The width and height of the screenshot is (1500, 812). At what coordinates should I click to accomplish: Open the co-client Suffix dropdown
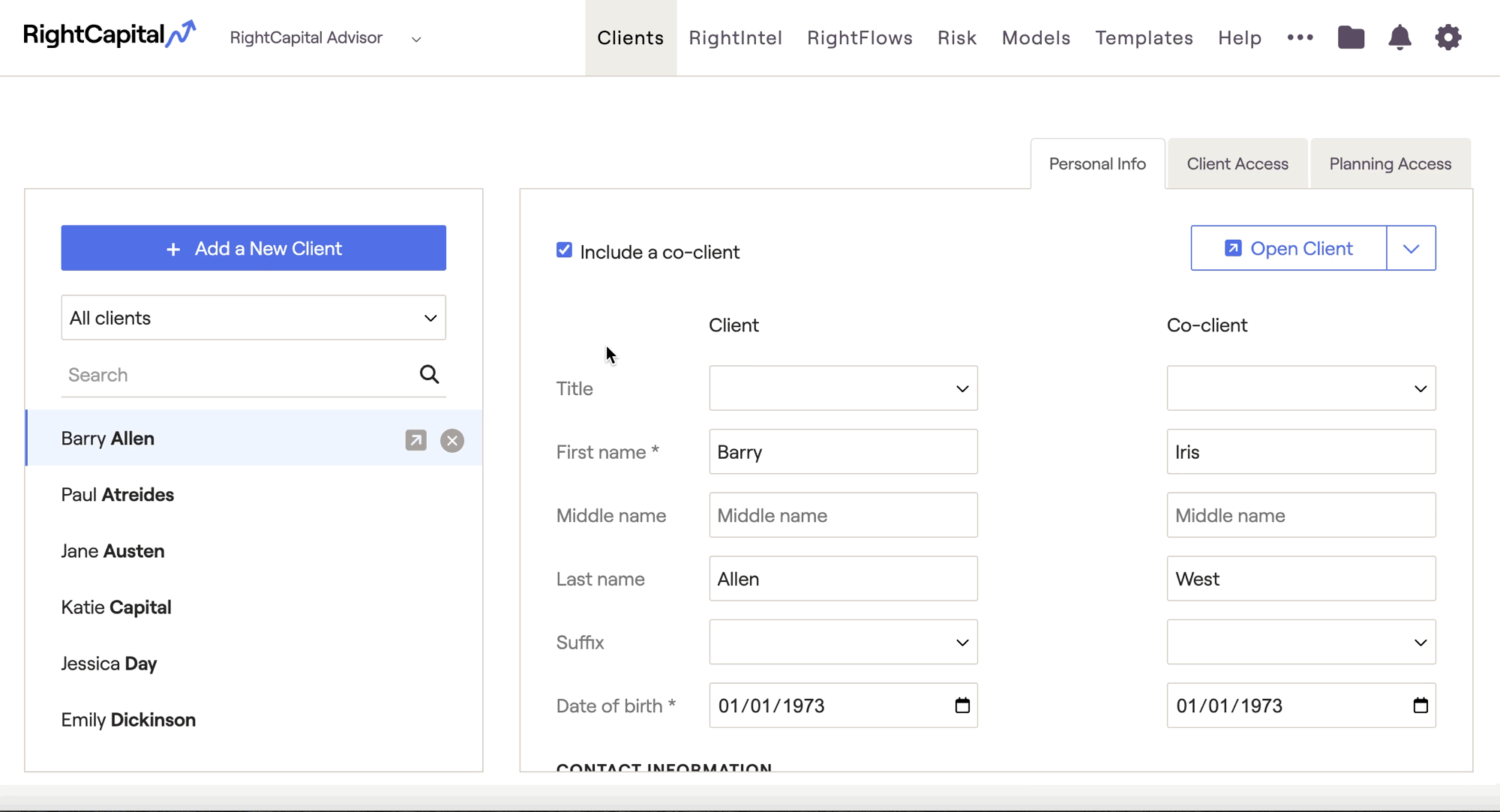coord(1301,642)
